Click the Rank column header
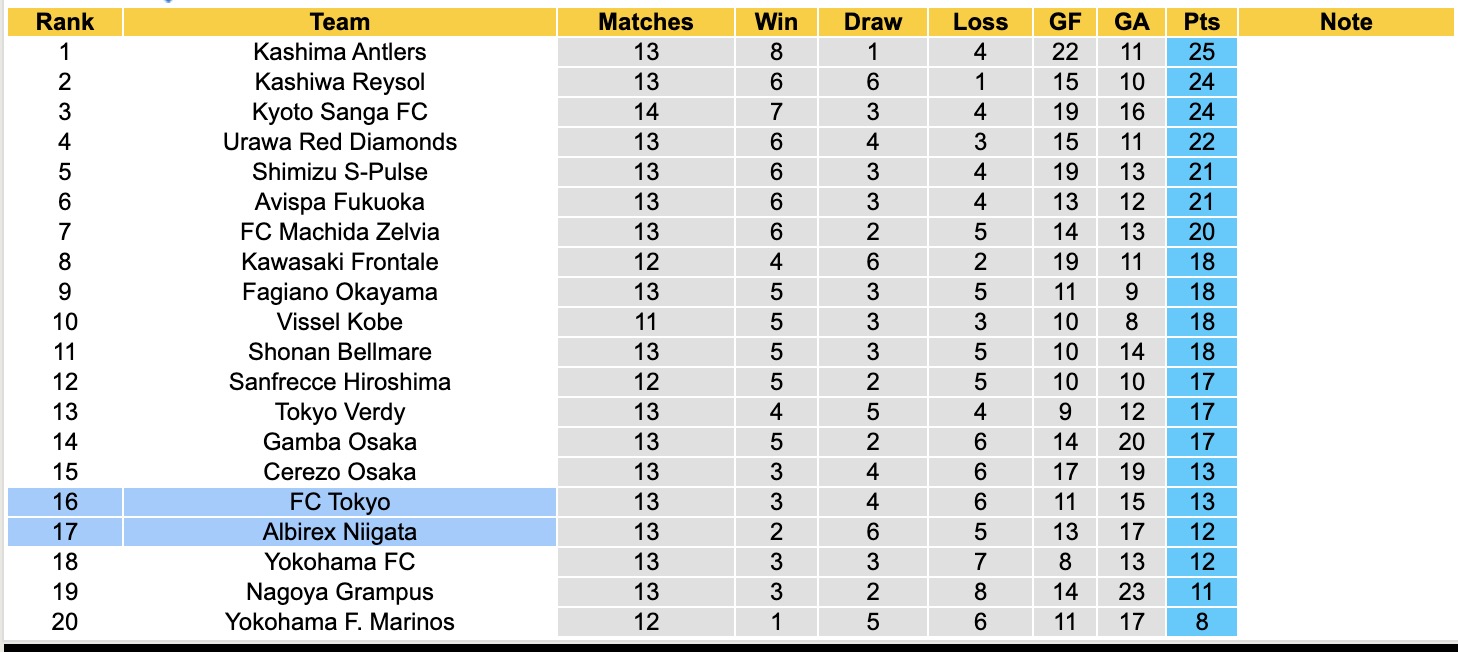The image size is (1458, 652). (65, 22)
